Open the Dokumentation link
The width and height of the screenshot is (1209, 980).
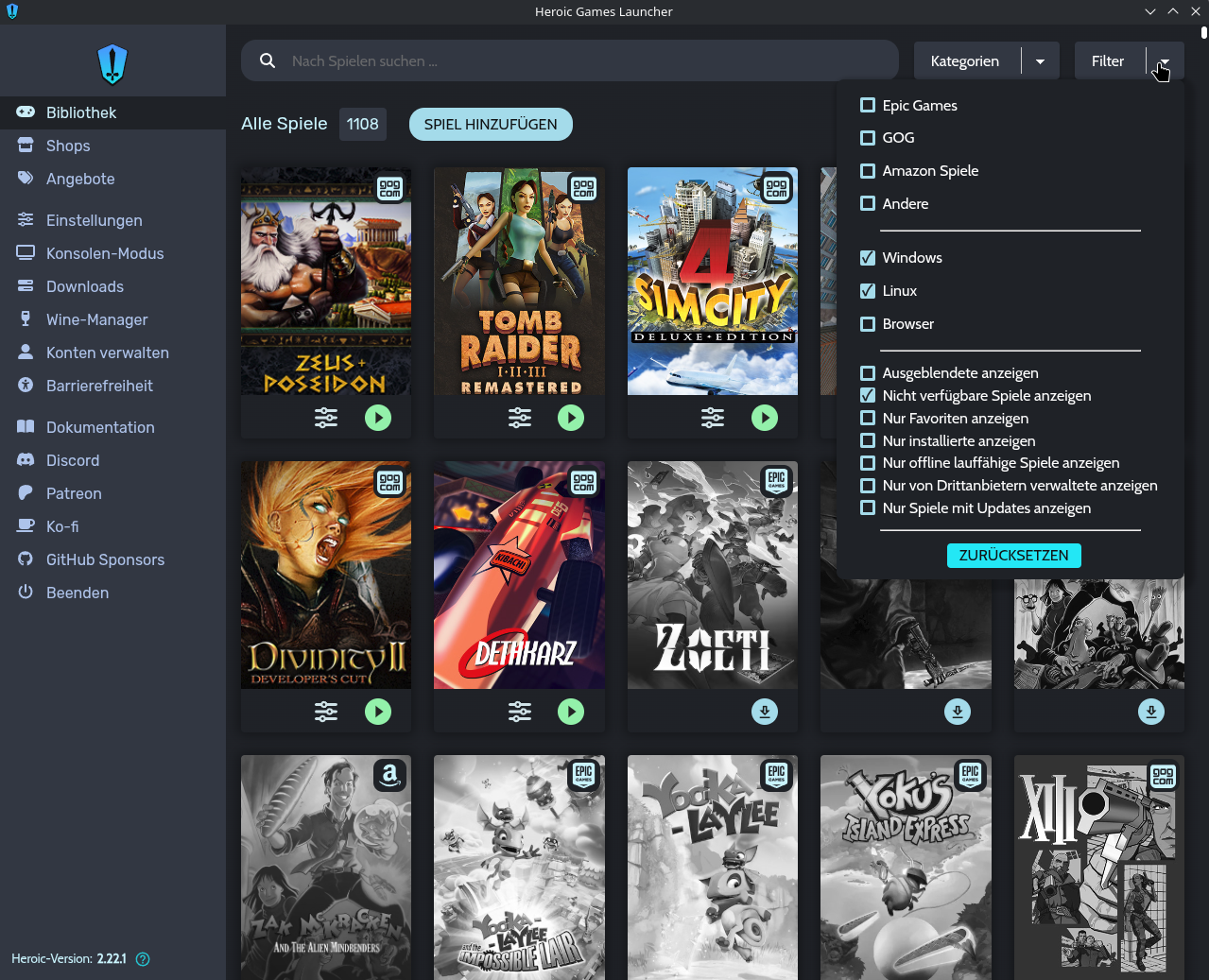click(112, 427)
